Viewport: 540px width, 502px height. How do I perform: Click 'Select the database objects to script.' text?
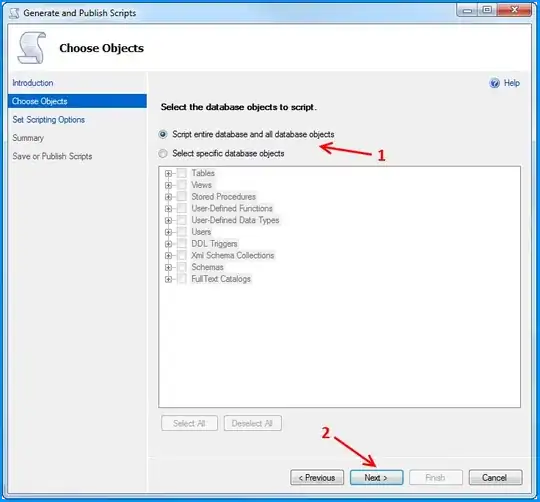(238, 107)
